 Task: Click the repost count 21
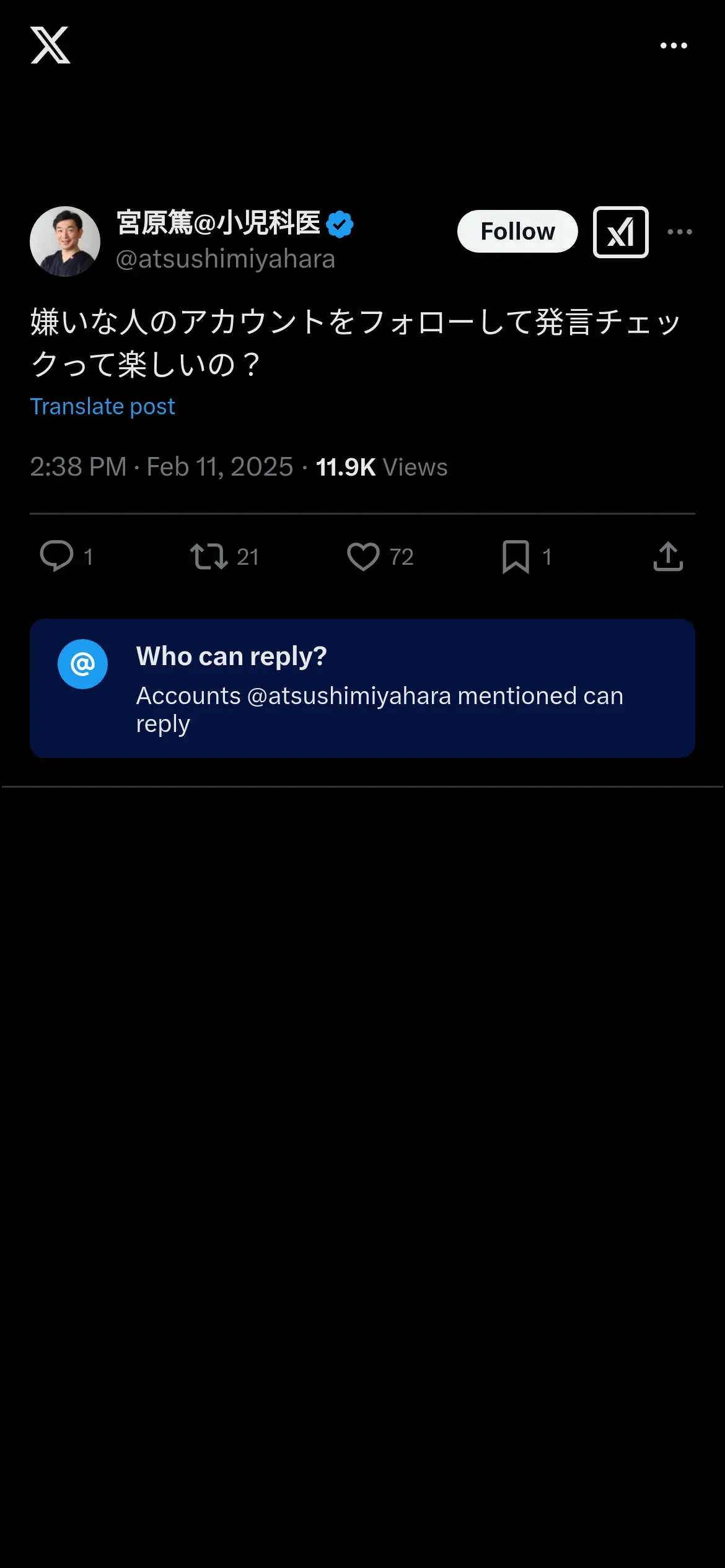[x=248, y=557]
